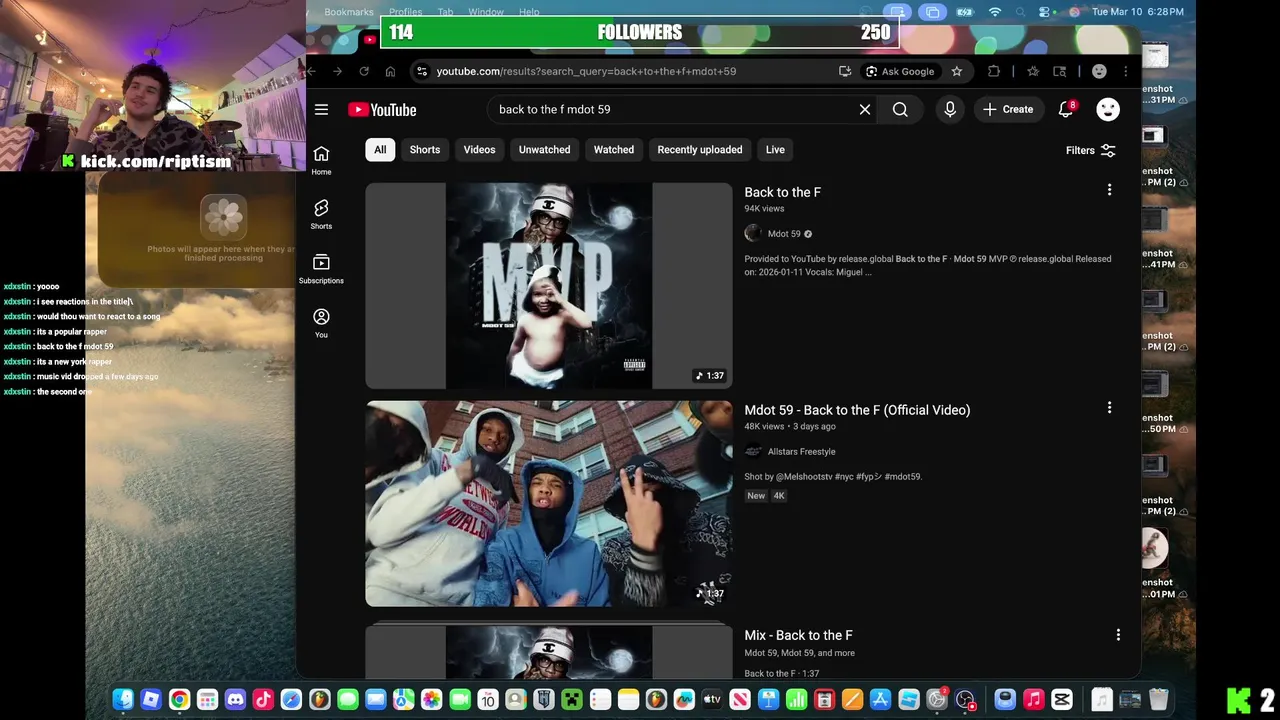Open Photos from the Dock

431,700
